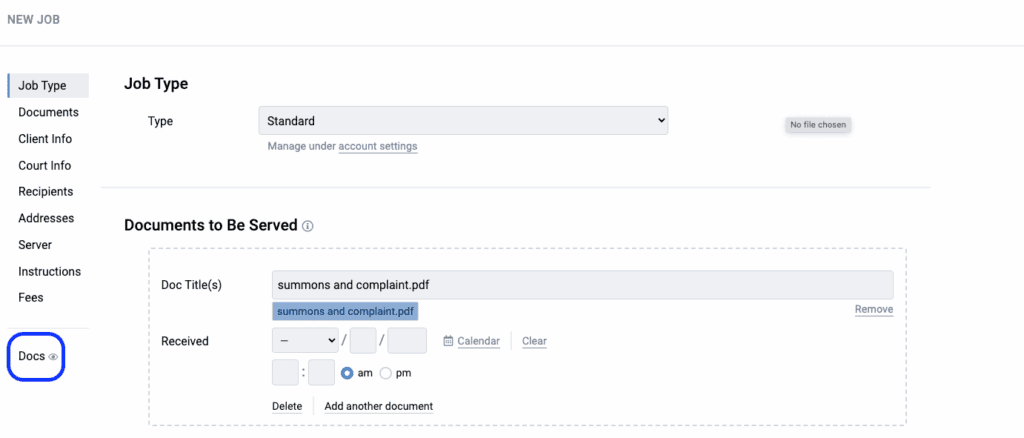This screenshot has width=1024, height=438.
Task: Select the pm radio button
Action: [x=386, y=373]
